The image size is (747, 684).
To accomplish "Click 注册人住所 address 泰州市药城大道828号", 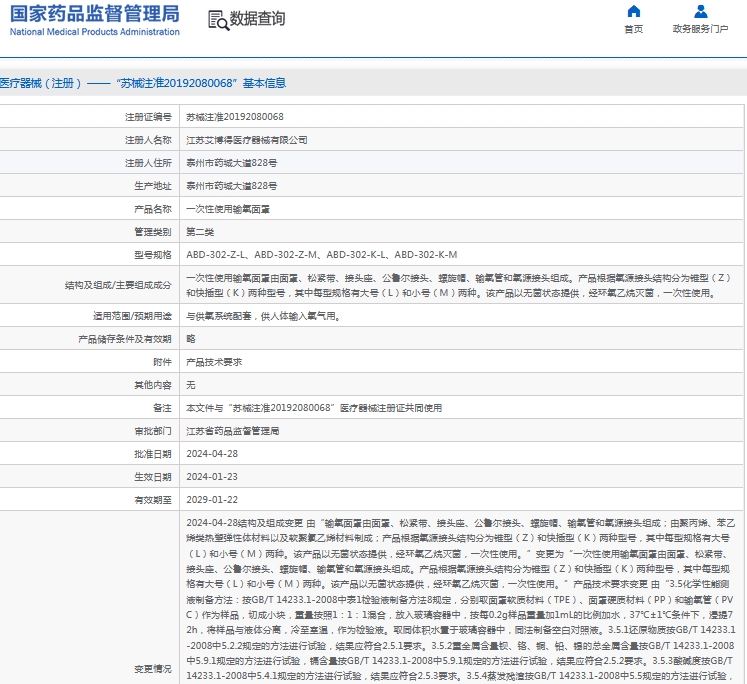I will tap(232, 163).
